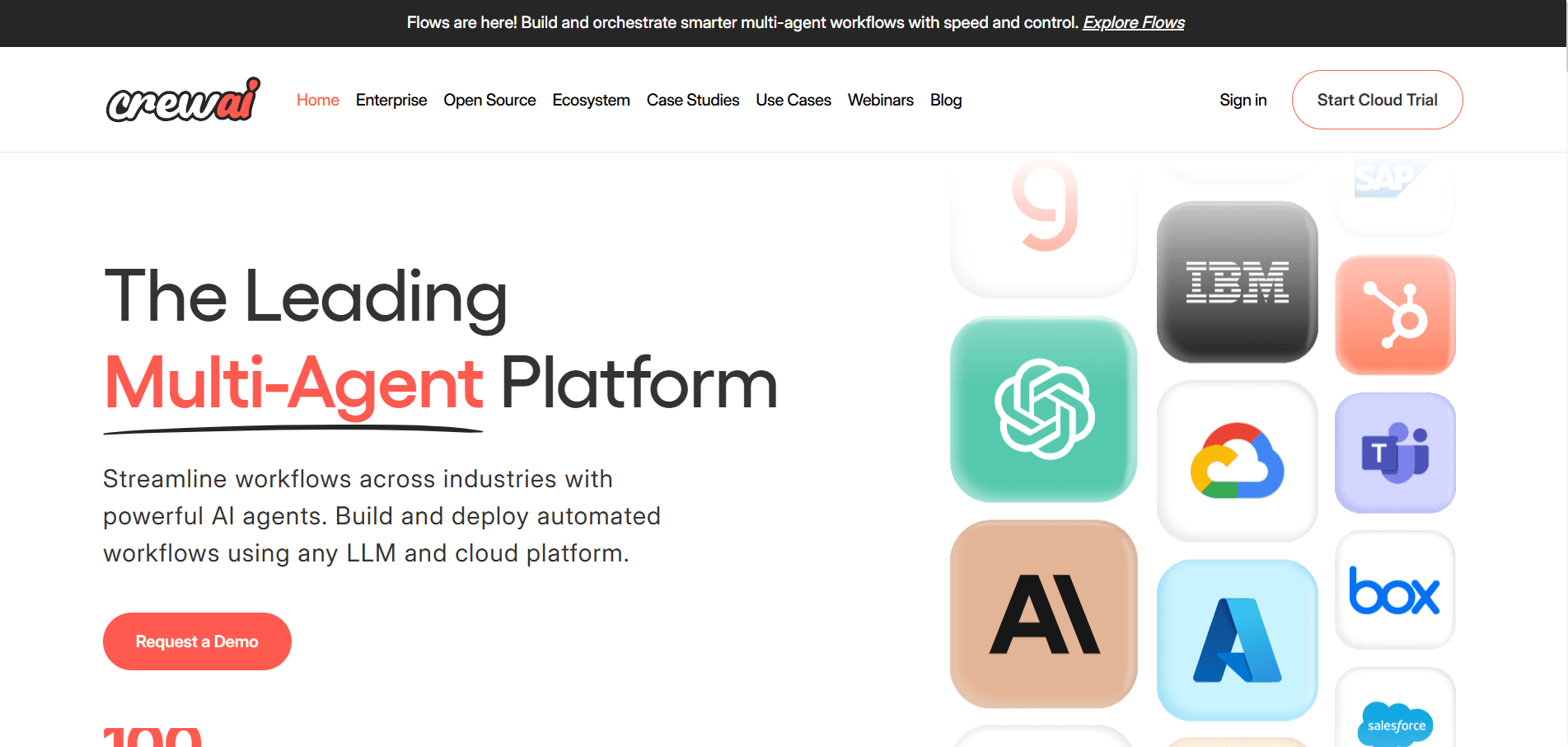Image resolution: width=1568 pixels, height=747 pixels.
Task: Click the HubSpot logo tile
Action: [x=1395, y=315]
